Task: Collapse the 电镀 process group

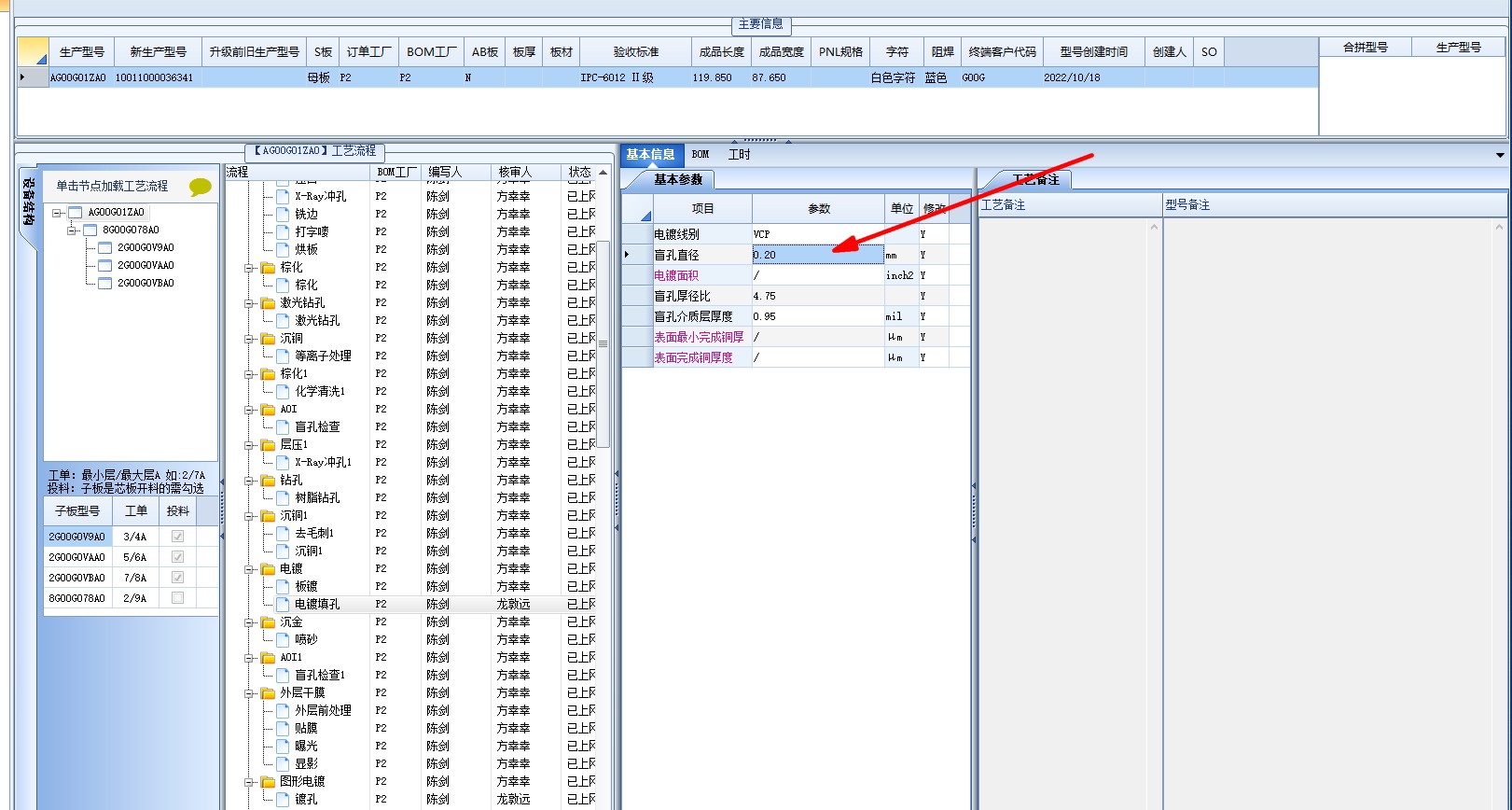Action: [250, 569]
